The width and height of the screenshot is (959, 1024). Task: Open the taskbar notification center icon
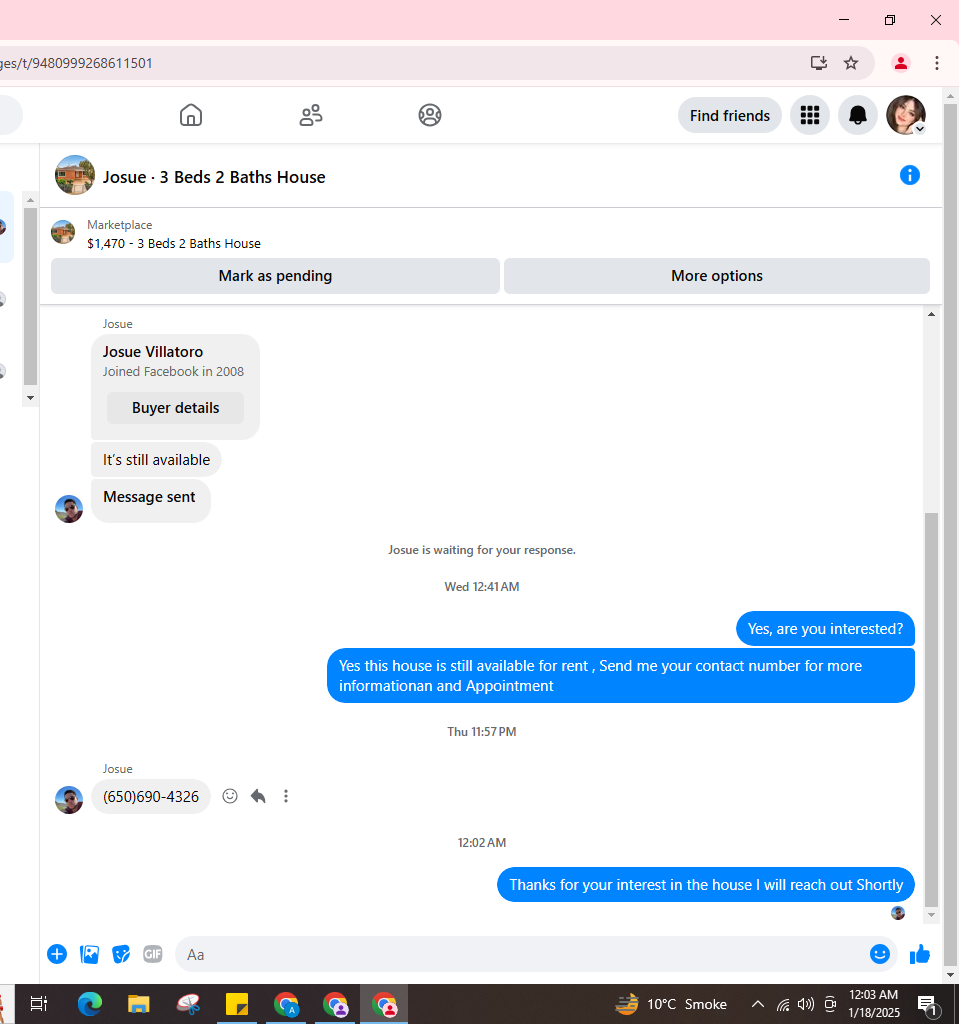point(928,1004)
